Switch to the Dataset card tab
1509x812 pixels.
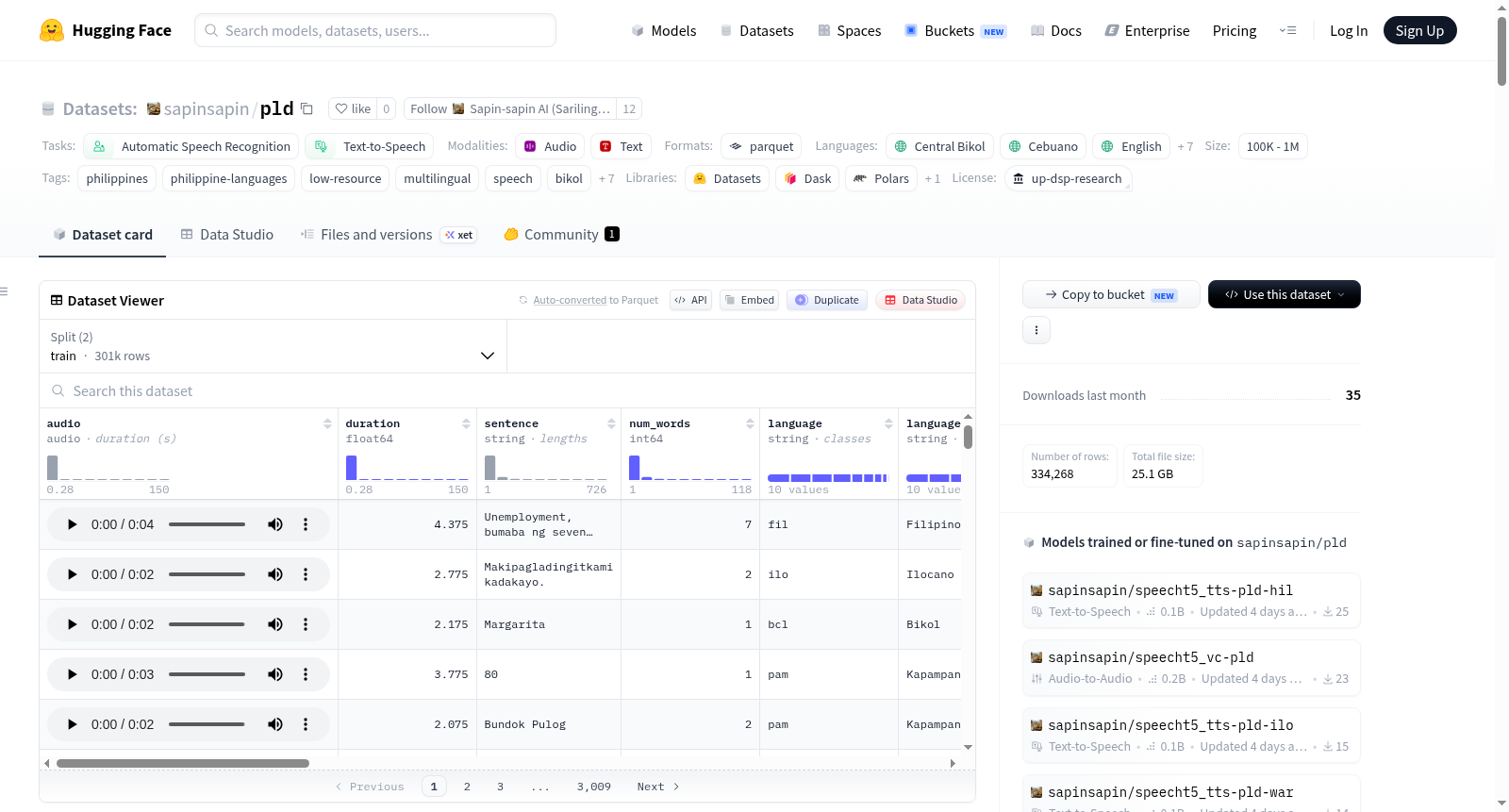point(103,235)
